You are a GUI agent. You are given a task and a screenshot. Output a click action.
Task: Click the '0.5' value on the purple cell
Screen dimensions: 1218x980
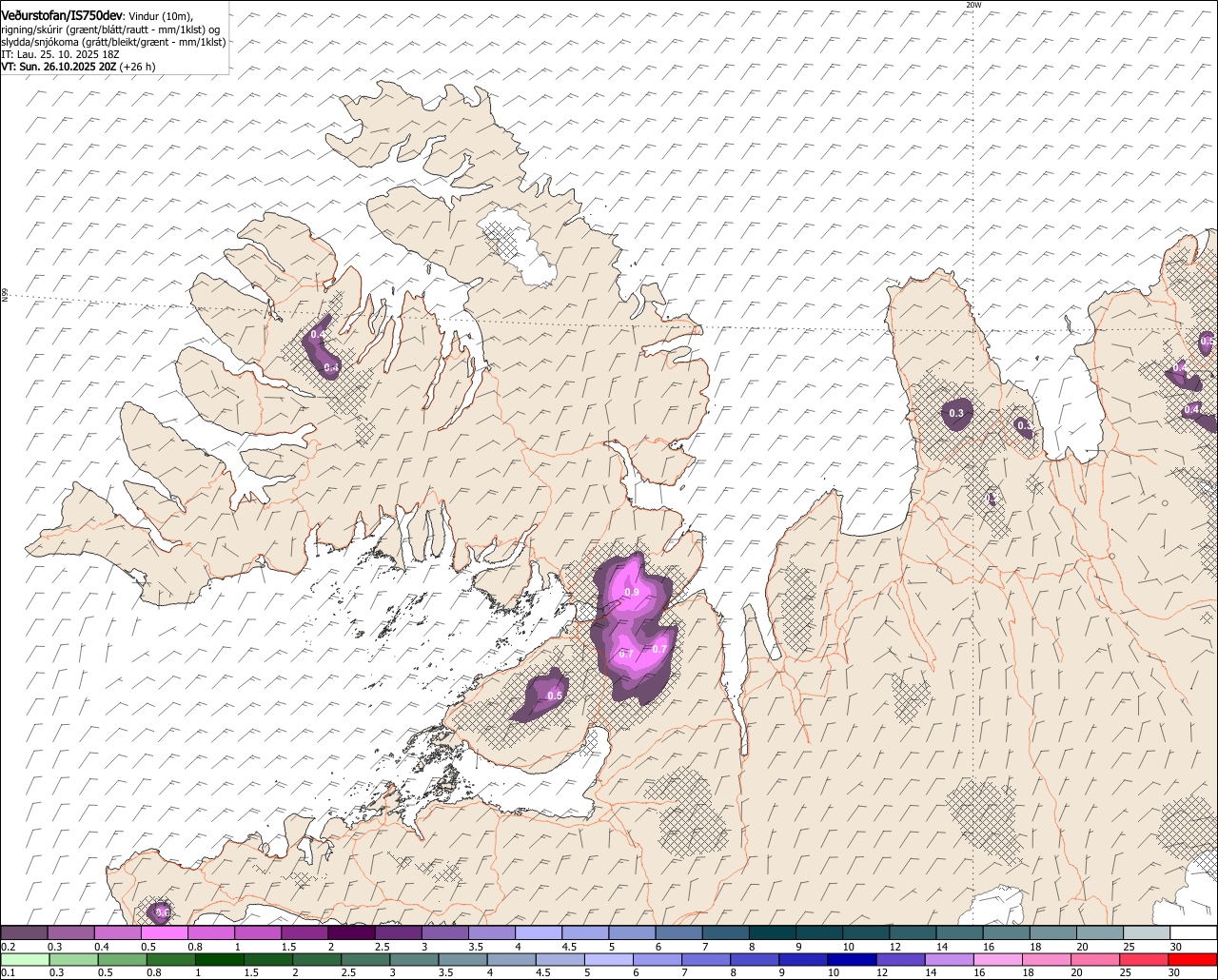[555, 696]
